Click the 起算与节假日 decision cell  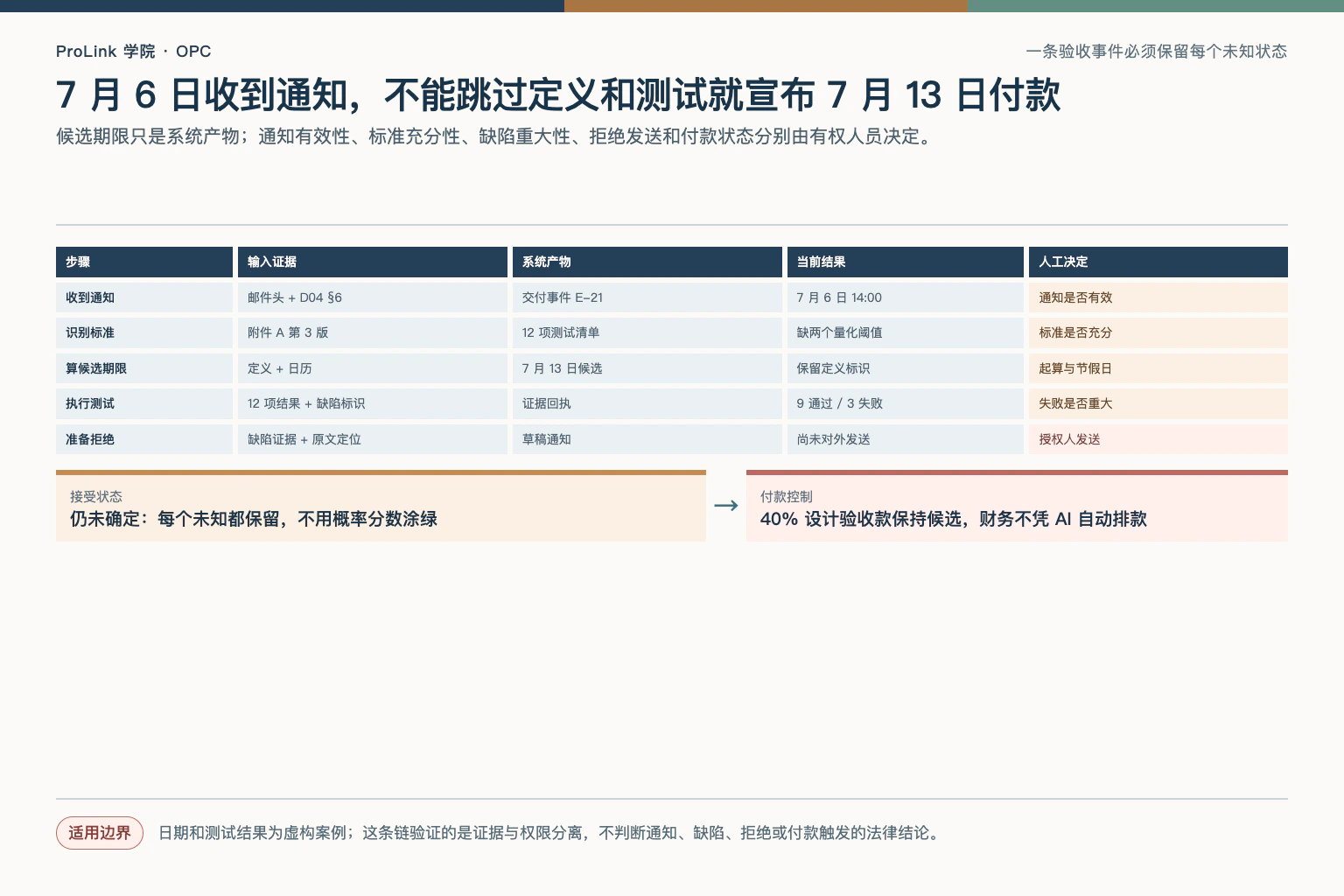click(1158, 368)
